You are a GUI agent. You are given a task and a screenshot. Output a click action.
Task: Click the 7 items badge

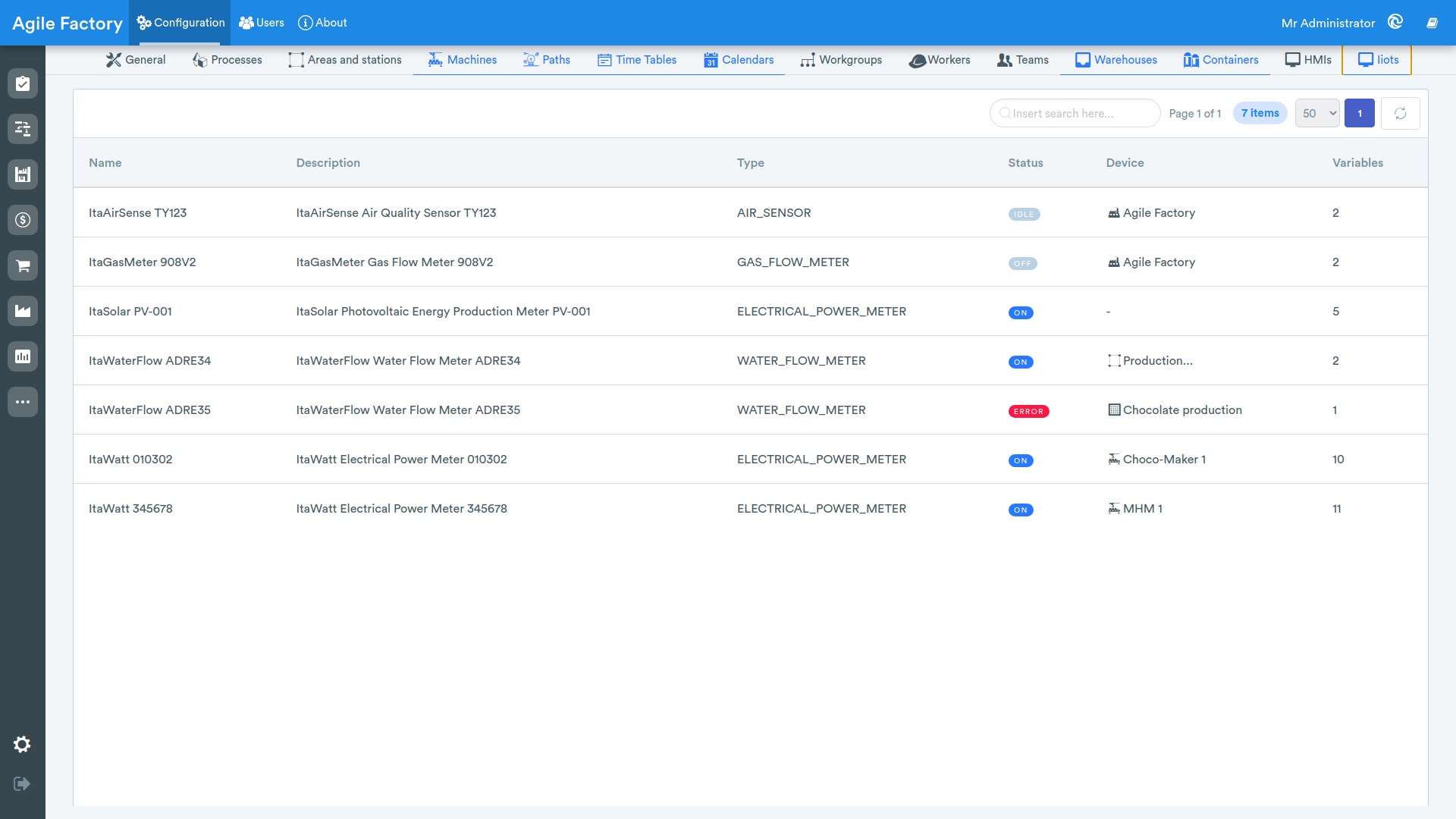click(x=1260, y=113)
